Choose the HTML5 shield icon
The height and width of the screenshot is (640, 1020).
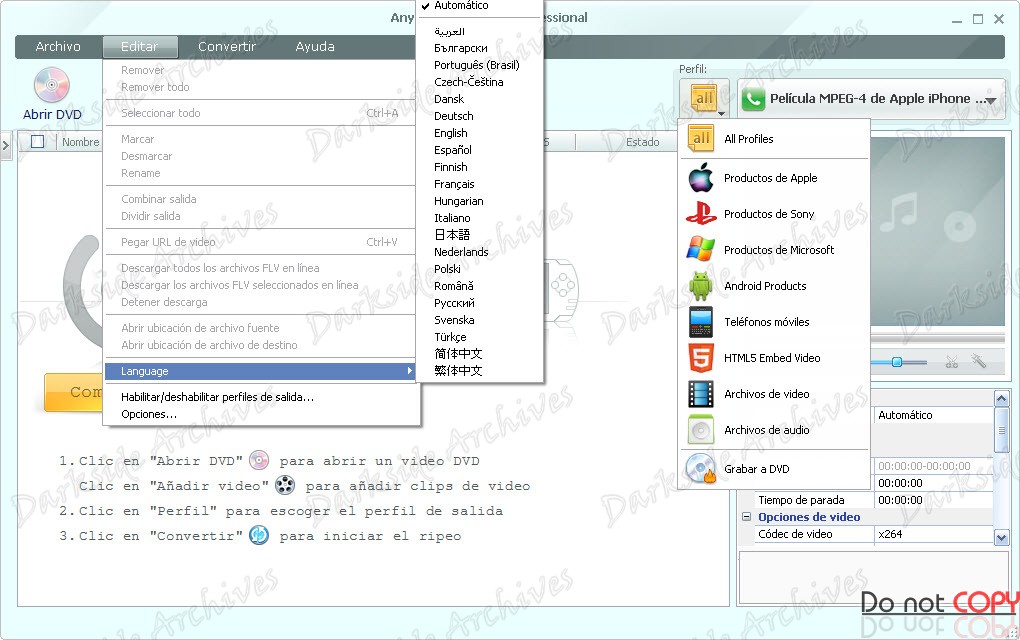point(701,358)
